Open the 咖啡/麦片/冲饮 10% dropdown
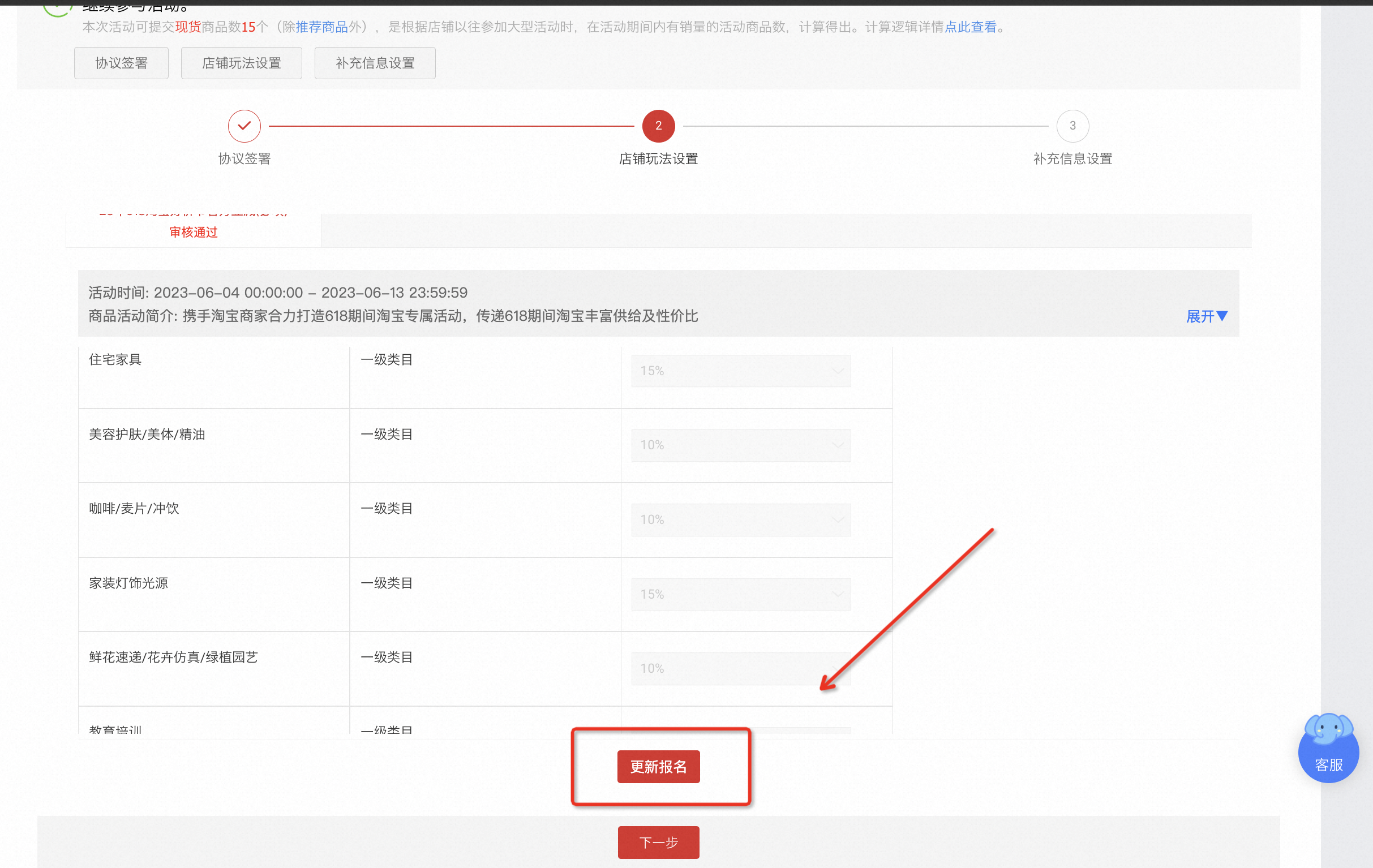Viewport: 1373px width, 868px height. pos(741,519)
